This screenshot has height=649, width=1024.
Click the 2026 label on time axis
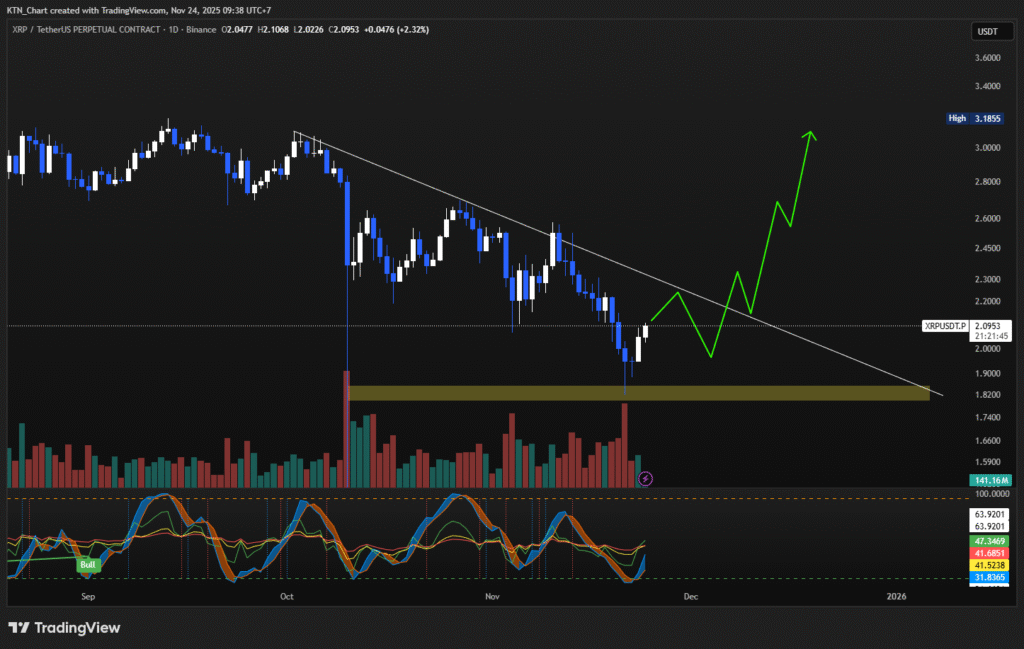896,597
